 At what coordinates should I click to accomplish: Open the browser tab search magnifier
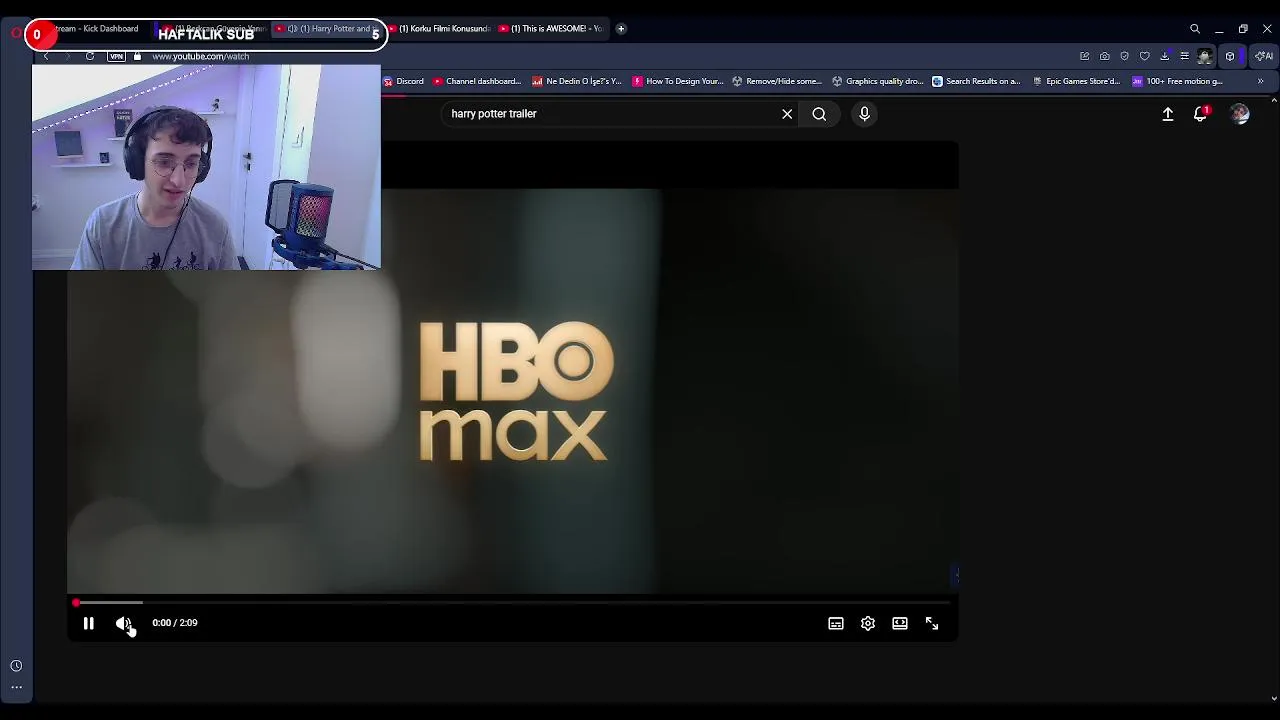[x=1195, y=29]
